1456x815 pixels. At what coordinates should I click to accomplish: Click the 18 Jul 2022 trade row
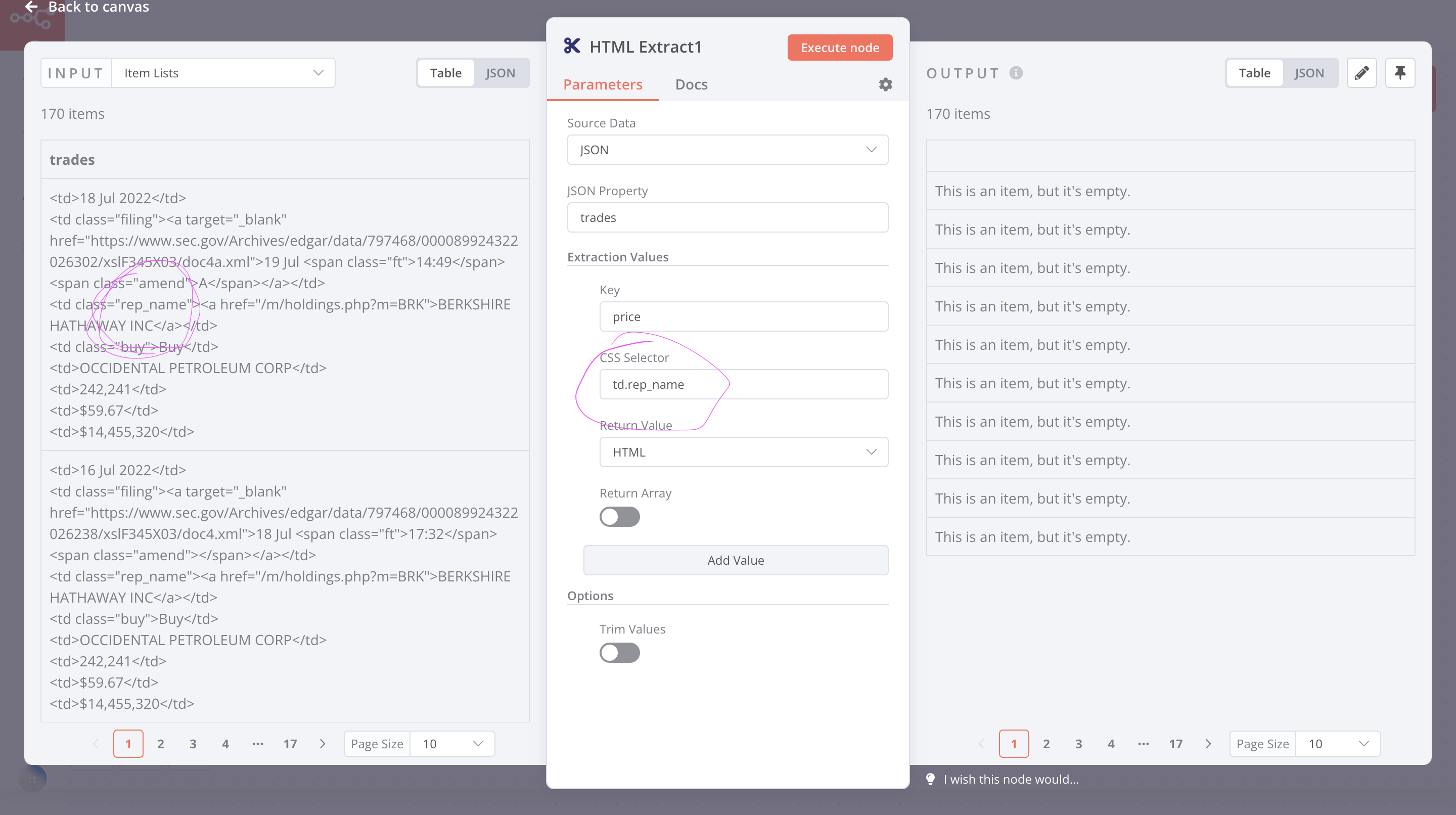285,315
